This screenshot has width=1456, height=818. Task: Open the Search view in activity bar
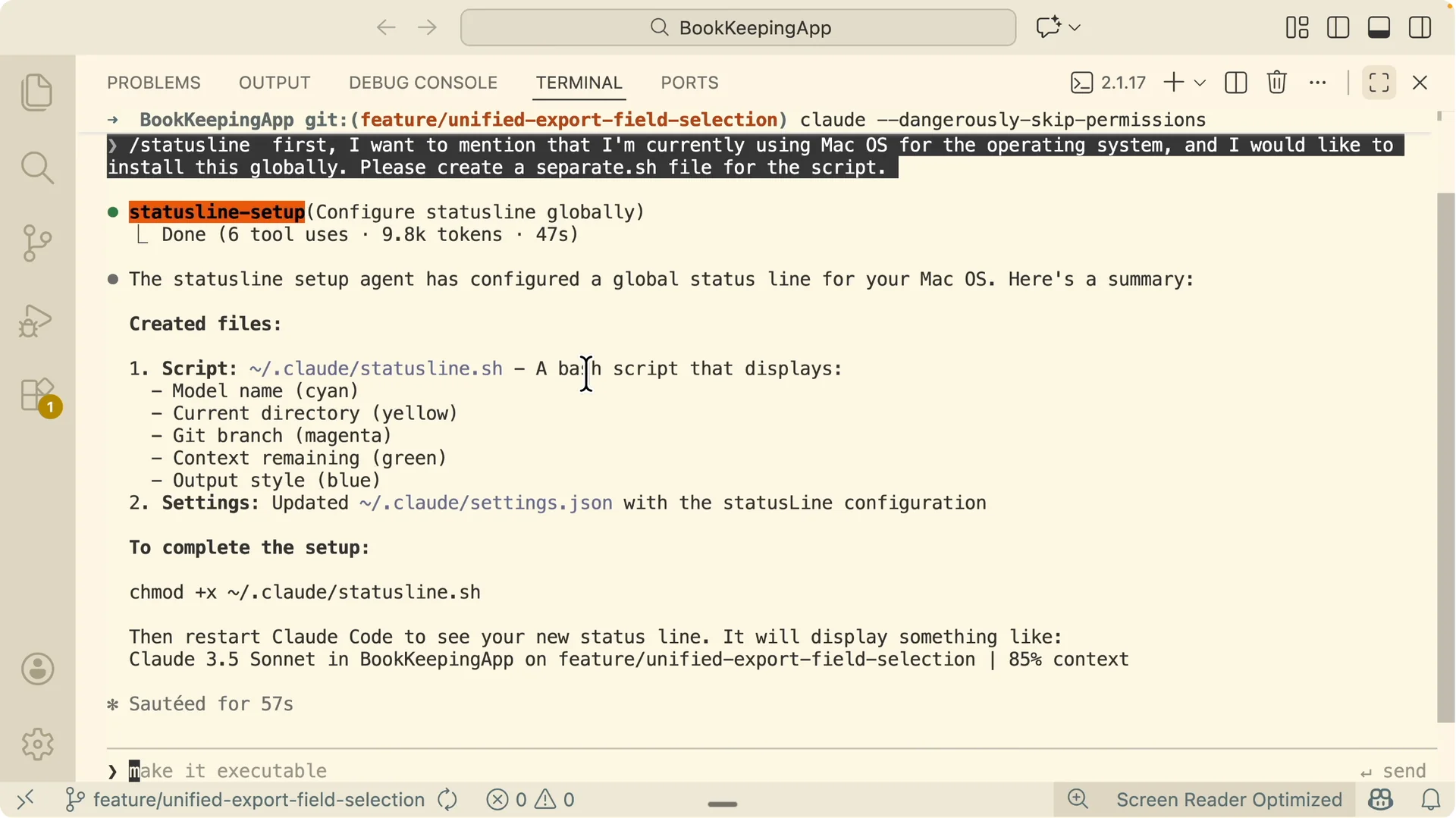[x=37, y=168]
